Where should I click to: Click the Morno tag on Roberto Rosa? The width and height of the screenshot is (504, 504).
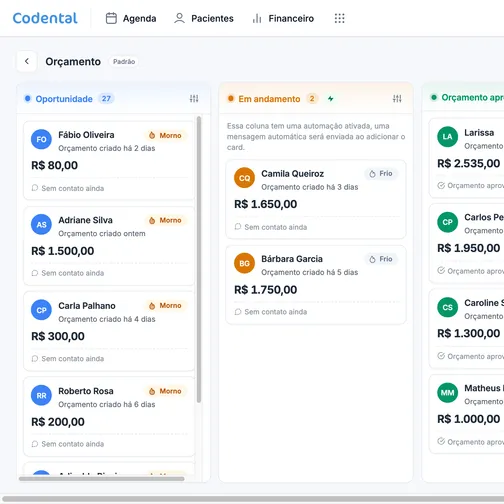click(x=166, y=391)
